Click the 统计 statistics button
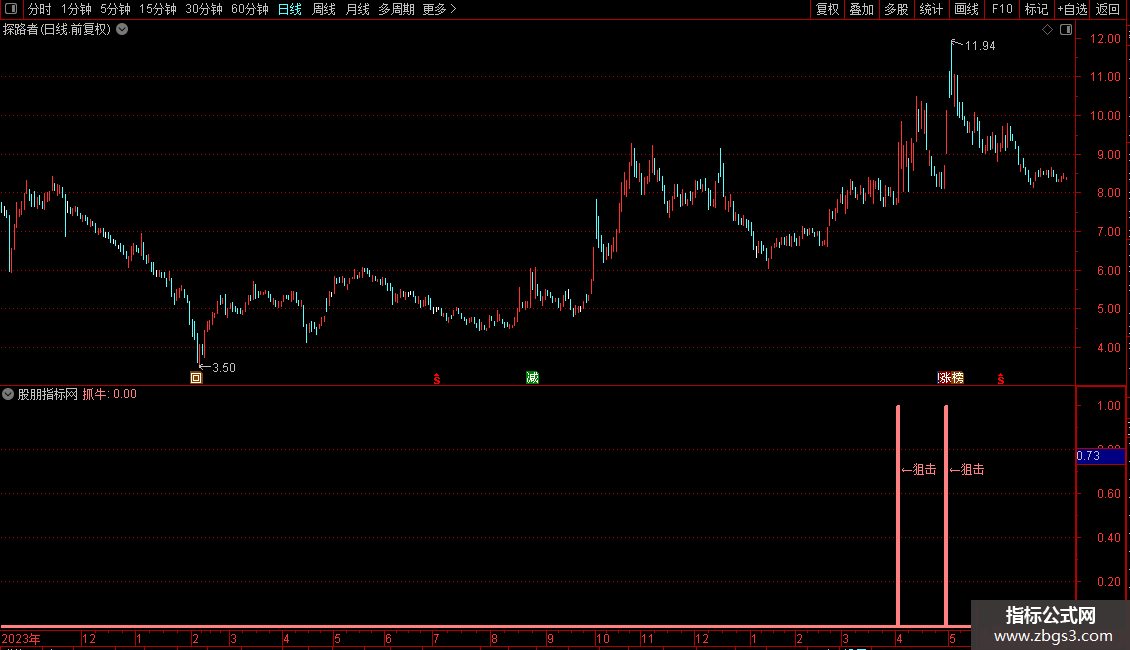 point(930,9)
